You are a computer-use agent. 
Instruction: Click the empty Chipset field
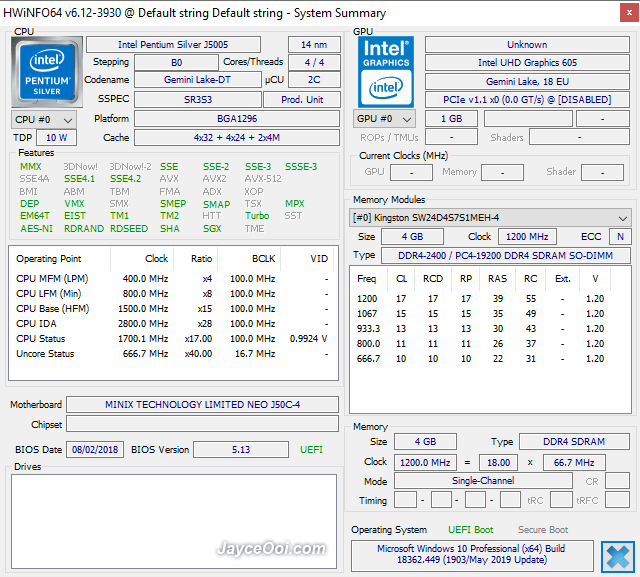(x=202, y=424)
